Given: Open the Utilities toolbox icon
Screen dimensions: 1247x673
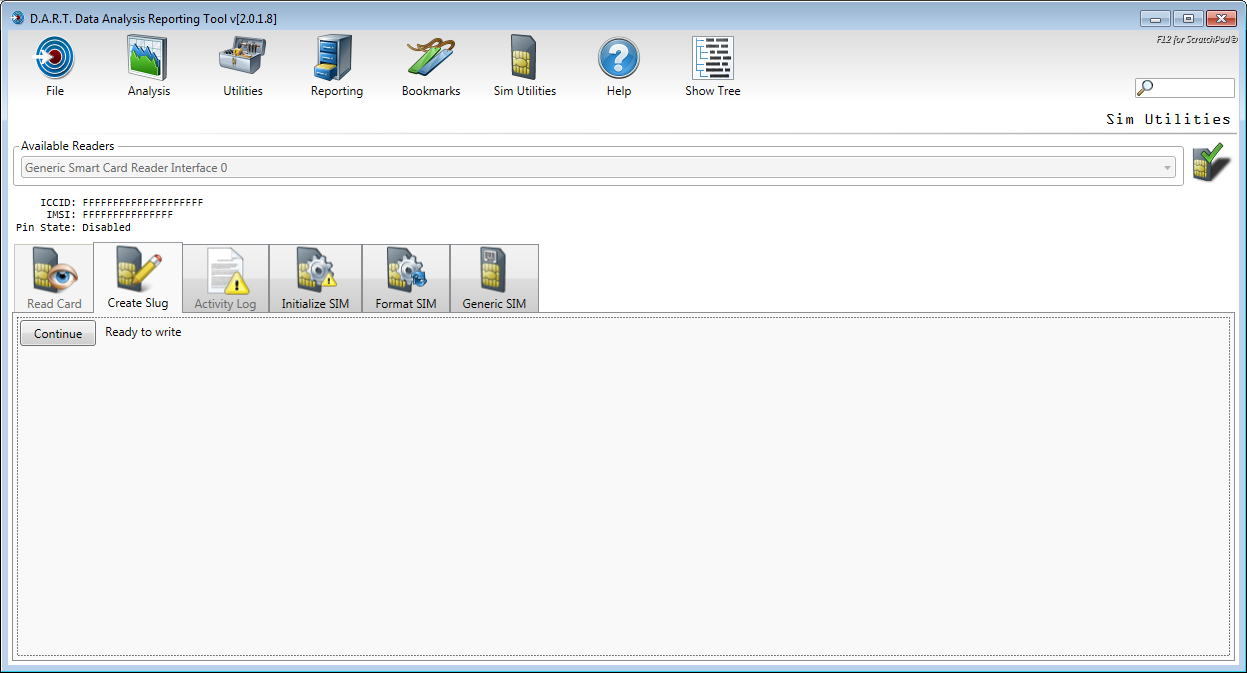Looking at the screenshot, I should click(x=243, y=58).
